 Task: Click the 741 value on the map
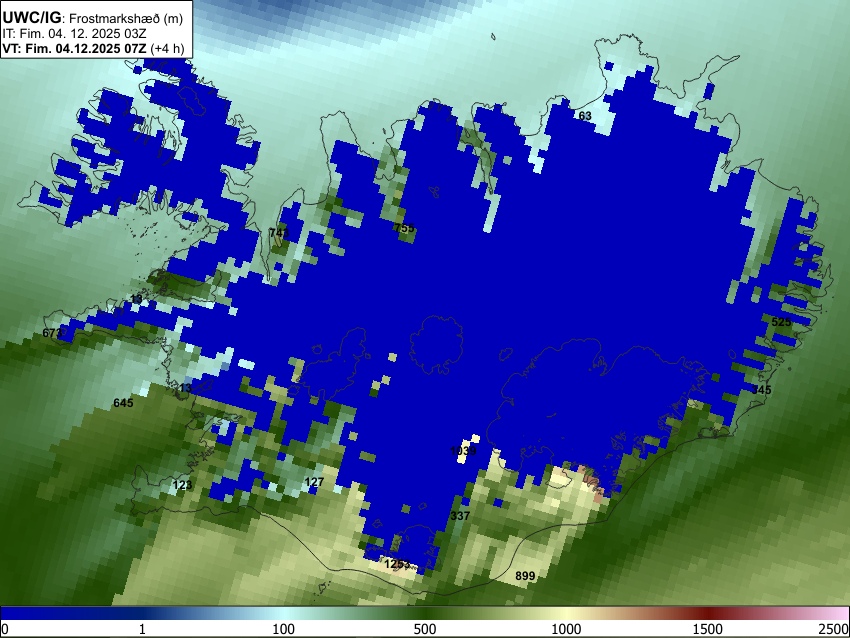point(279,233)
